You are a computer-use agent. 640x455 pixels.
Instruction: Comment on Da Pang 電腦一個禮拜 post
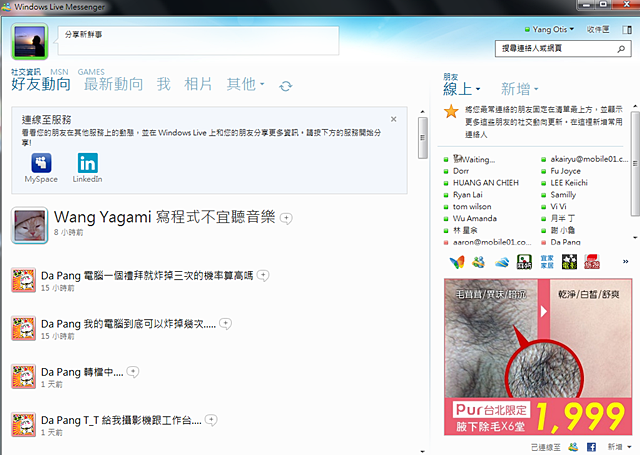click(x=263, y=275)
